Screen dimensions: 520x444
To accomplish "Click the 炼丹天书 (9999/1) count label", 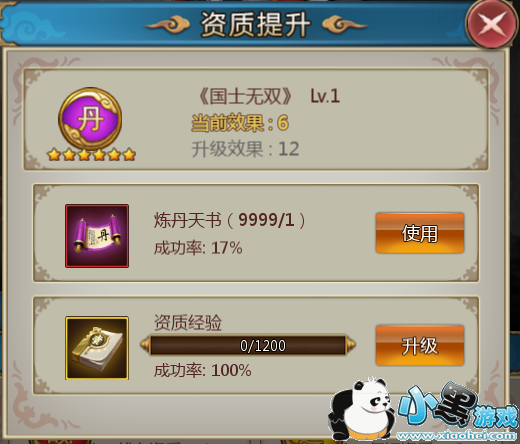I will [230, 220].
